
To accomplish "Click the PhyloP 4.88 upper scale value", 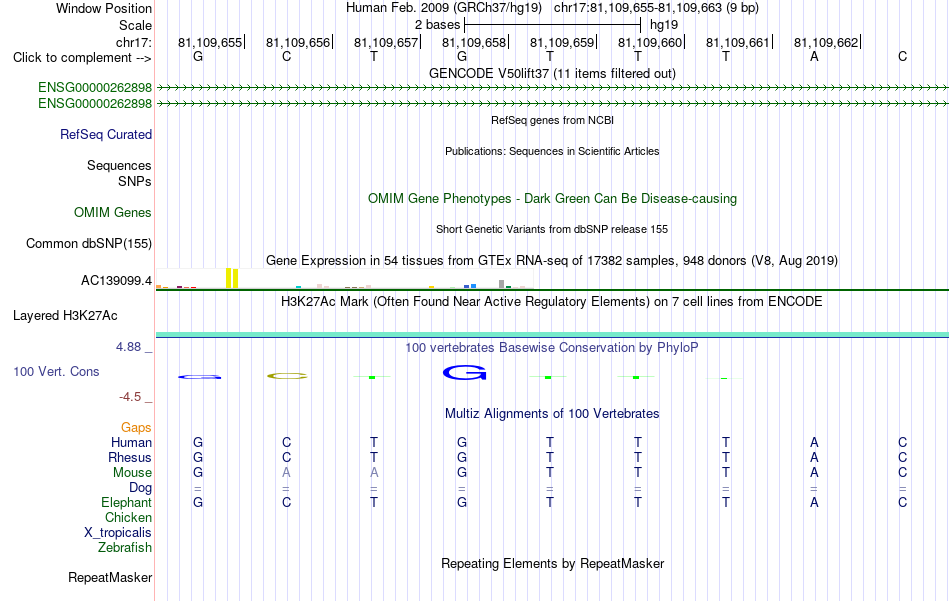I will 128,347.
